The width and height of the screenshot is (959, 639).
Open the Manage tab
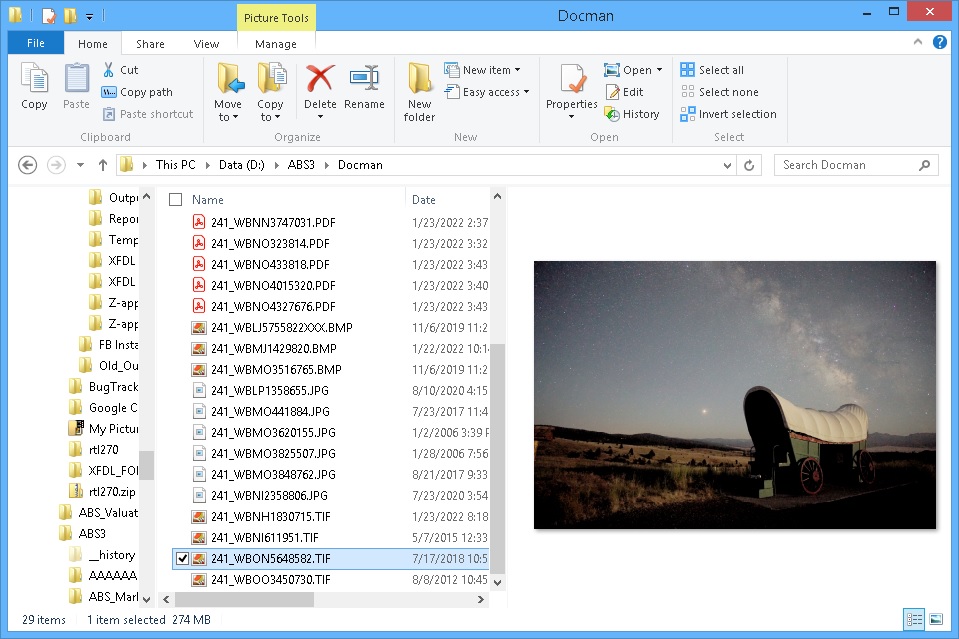275,44
